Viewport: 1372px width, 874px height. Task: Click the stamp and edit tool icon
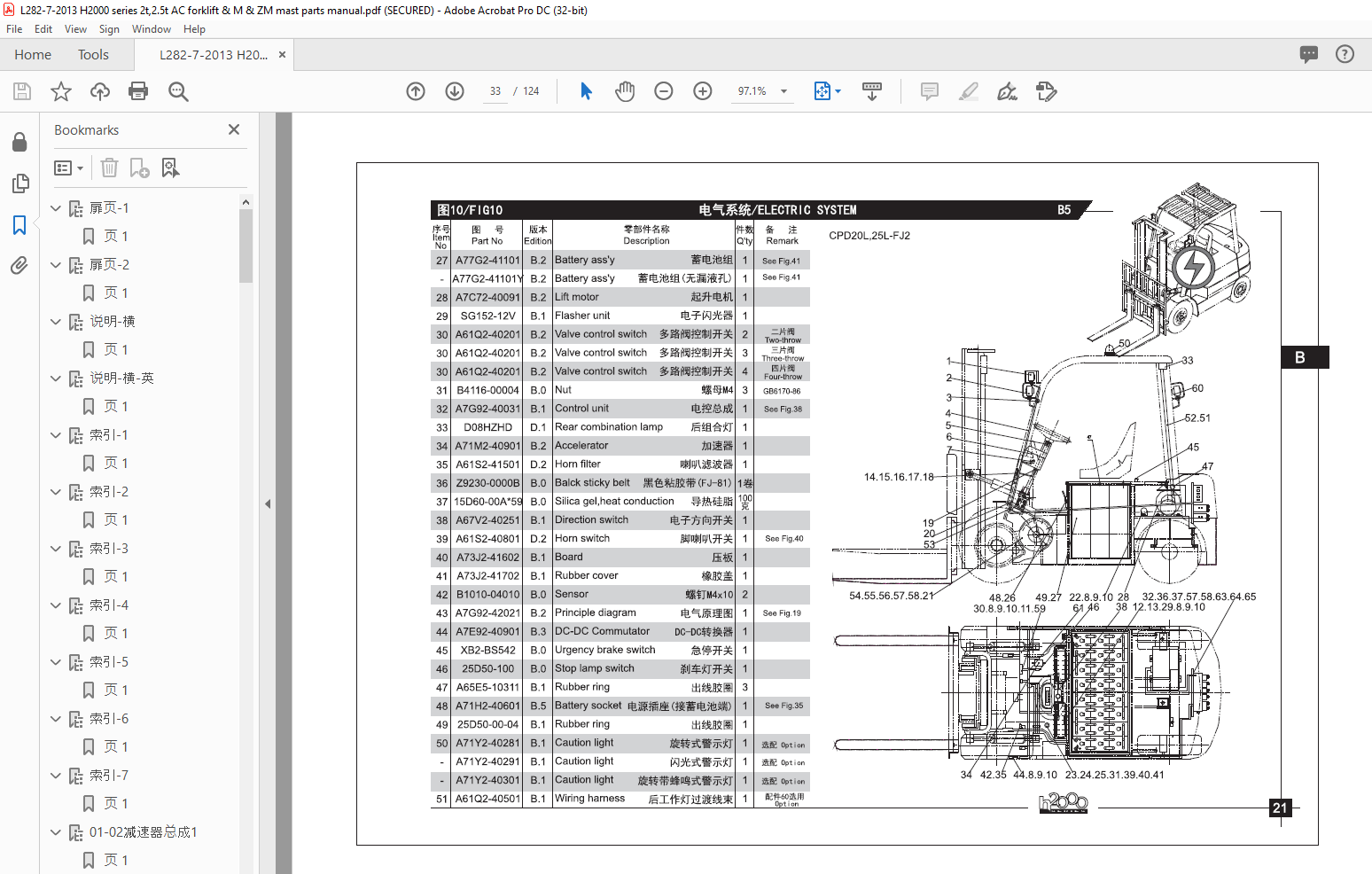tap(1047, 91)
